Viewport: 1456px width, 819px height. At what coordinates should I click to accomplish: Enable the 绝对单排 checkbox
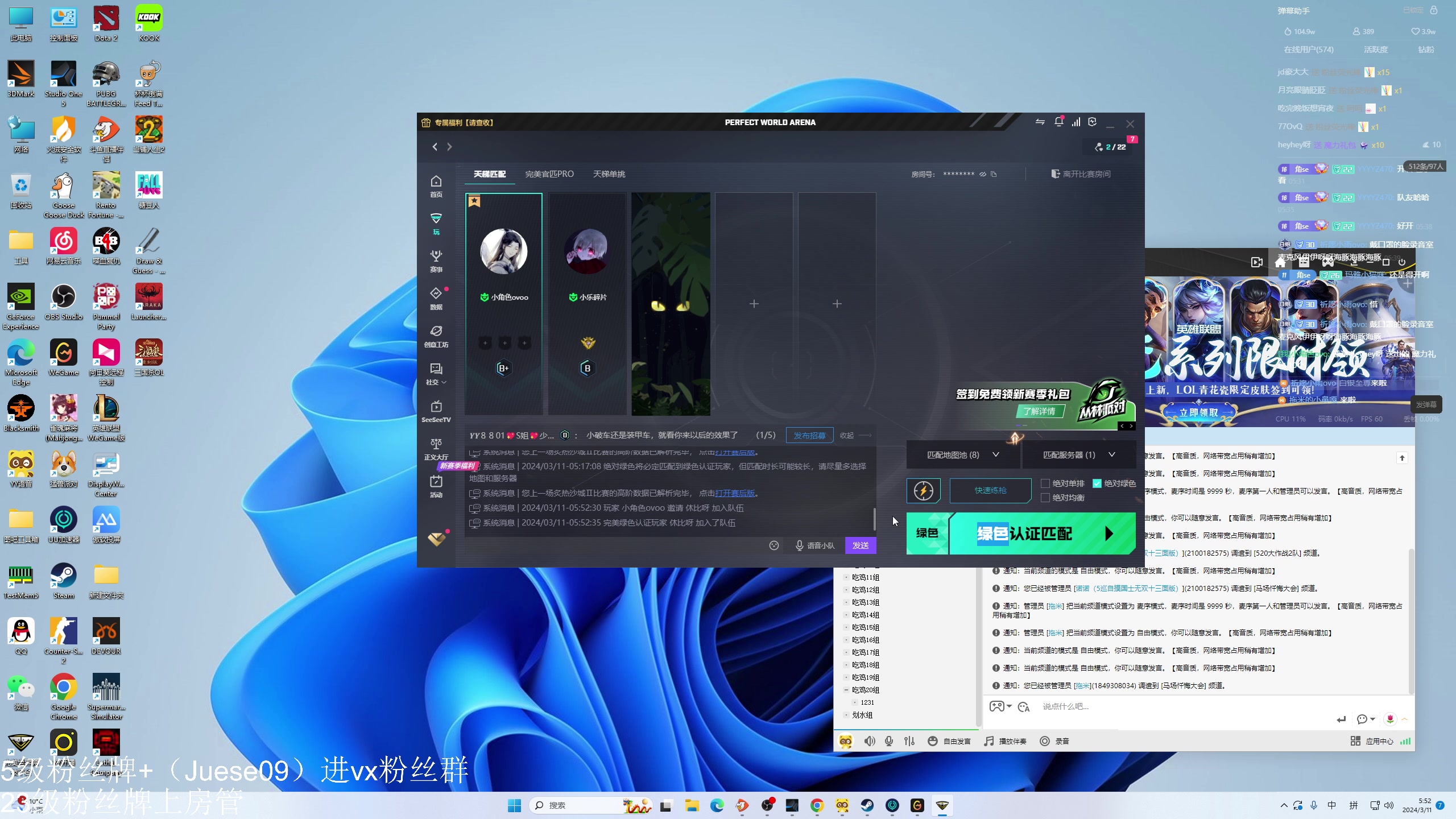coord(1045,483)
